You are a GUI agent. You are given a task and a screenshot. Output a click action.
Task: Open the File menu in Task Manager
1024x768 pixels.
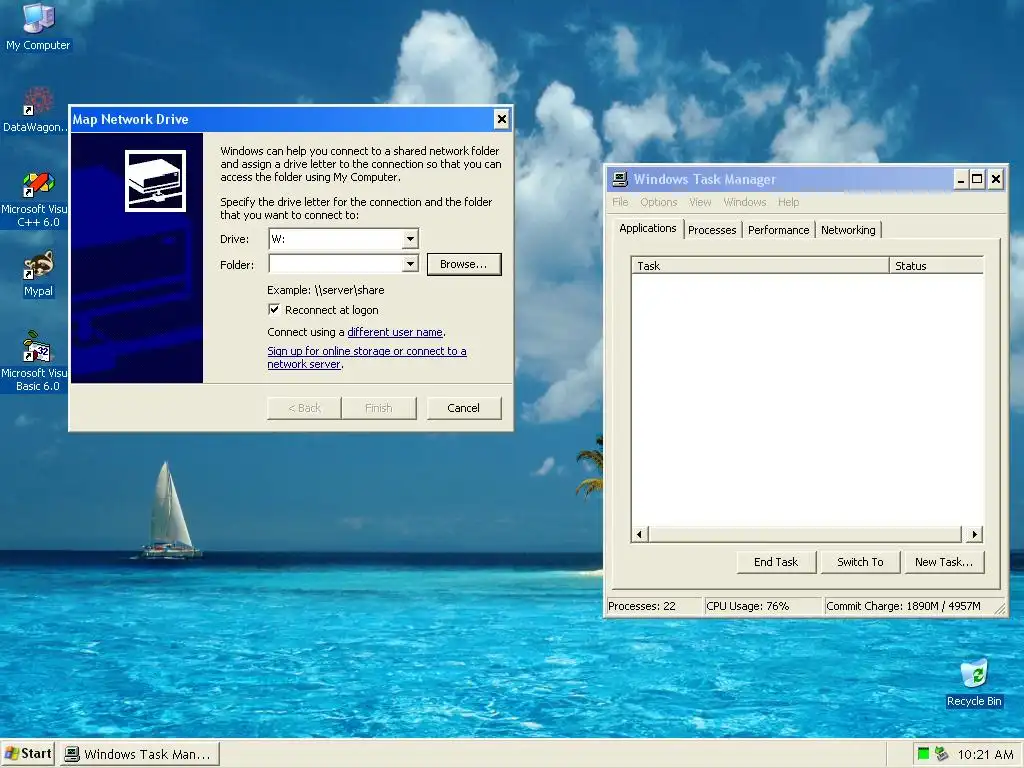[x=620, y=202]
